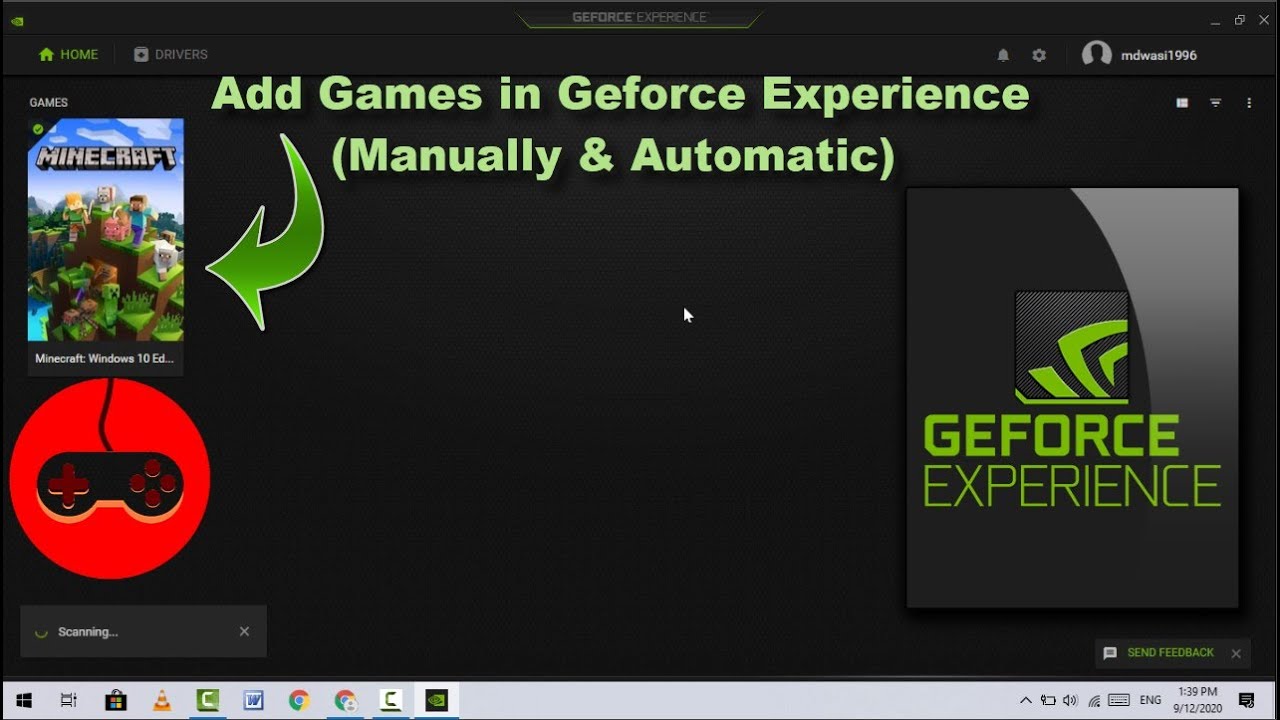The image size is (1280, 720).
Task: Open the notifications bell
Action: point(1003,55)
